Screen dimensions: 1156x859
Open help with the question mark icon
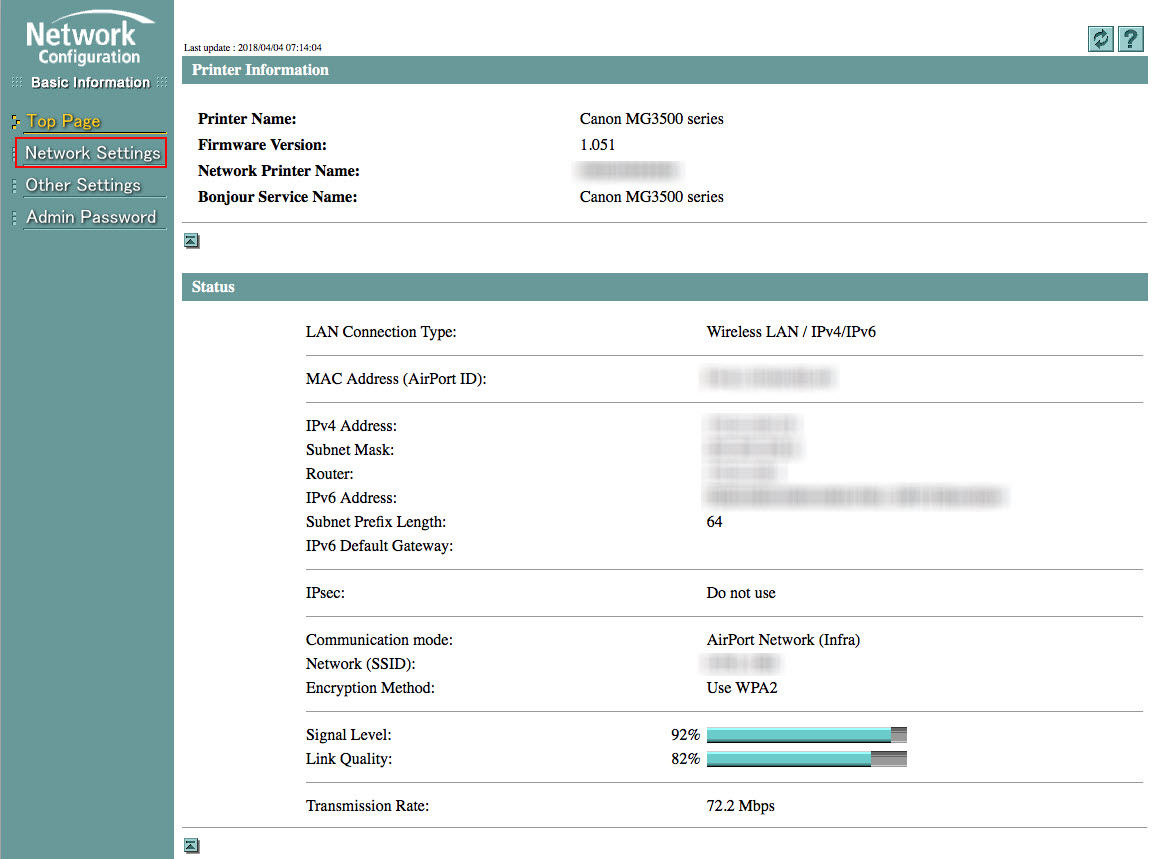click(1130, 39)
